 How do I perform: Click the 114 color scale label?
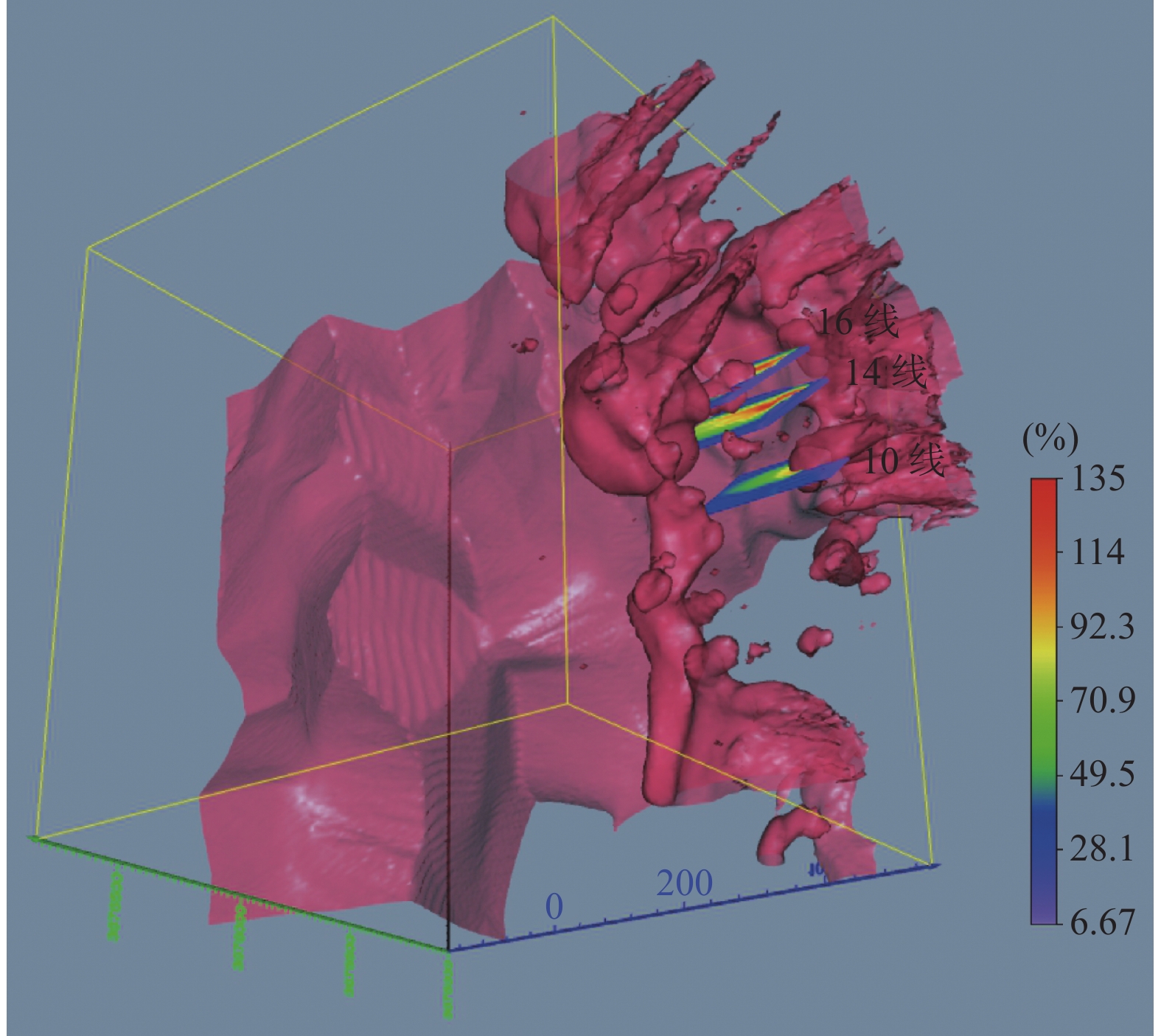coord(1098,552)
